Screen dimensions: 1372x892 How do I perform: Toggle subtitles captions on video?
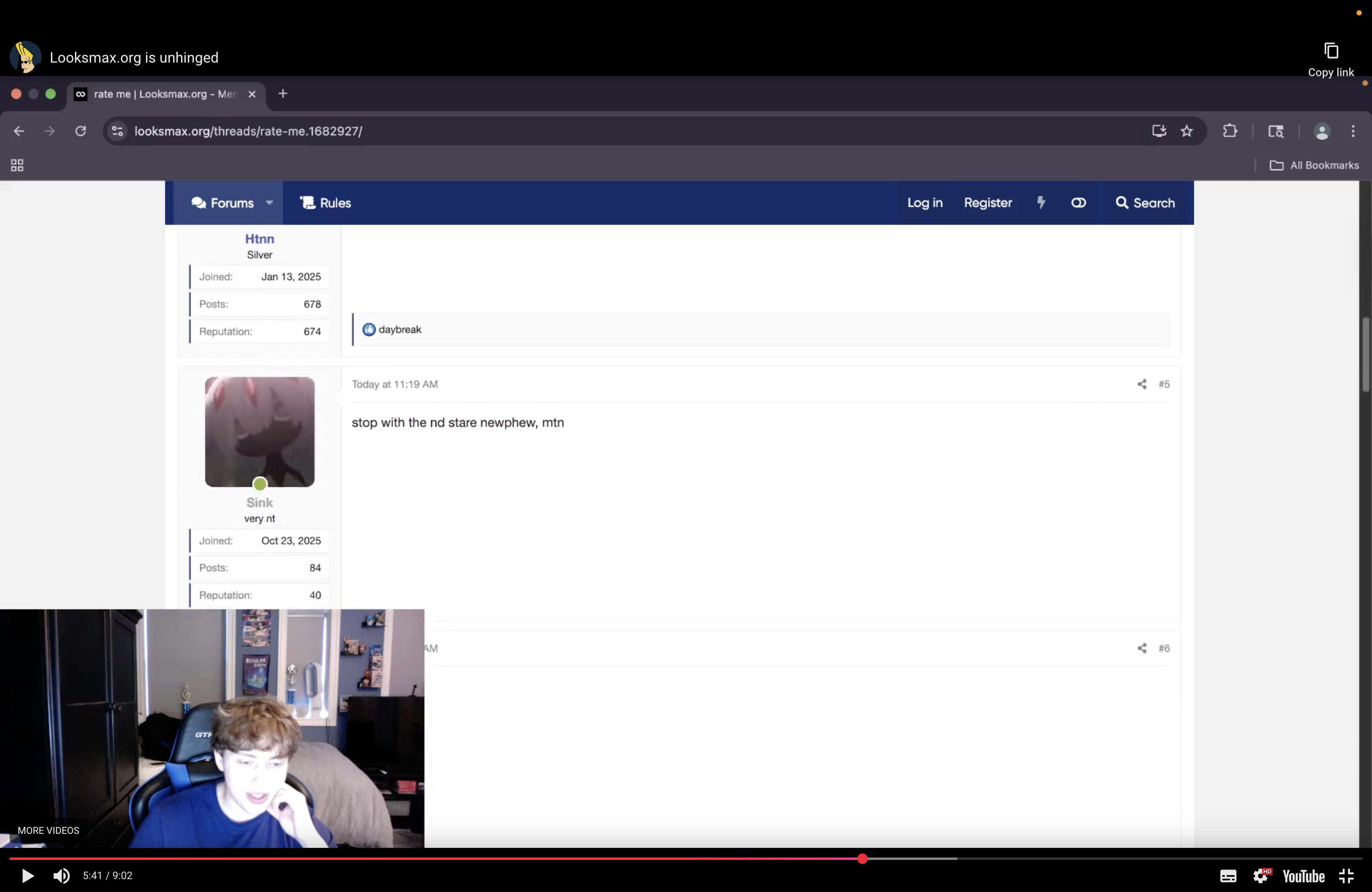[1228, 876]
